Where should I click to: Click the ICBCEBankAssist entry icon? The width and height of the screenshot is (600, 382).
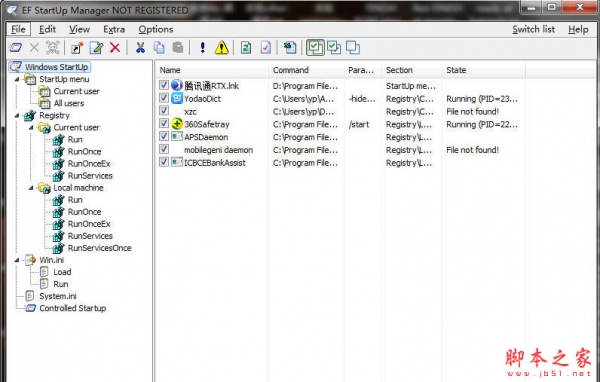pyautogui.click(x=176, y=162)
